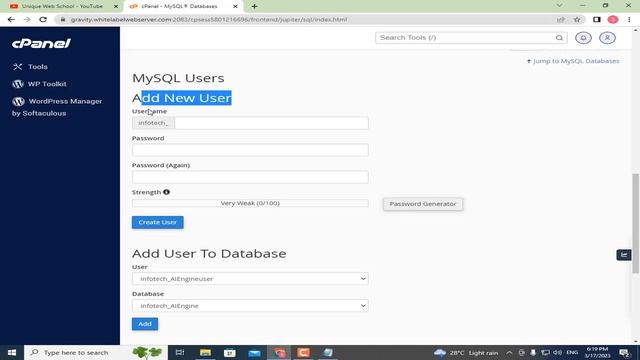Click the Strength info icon
The height and width of the screenshot is (360, 640).
[166, 192]
